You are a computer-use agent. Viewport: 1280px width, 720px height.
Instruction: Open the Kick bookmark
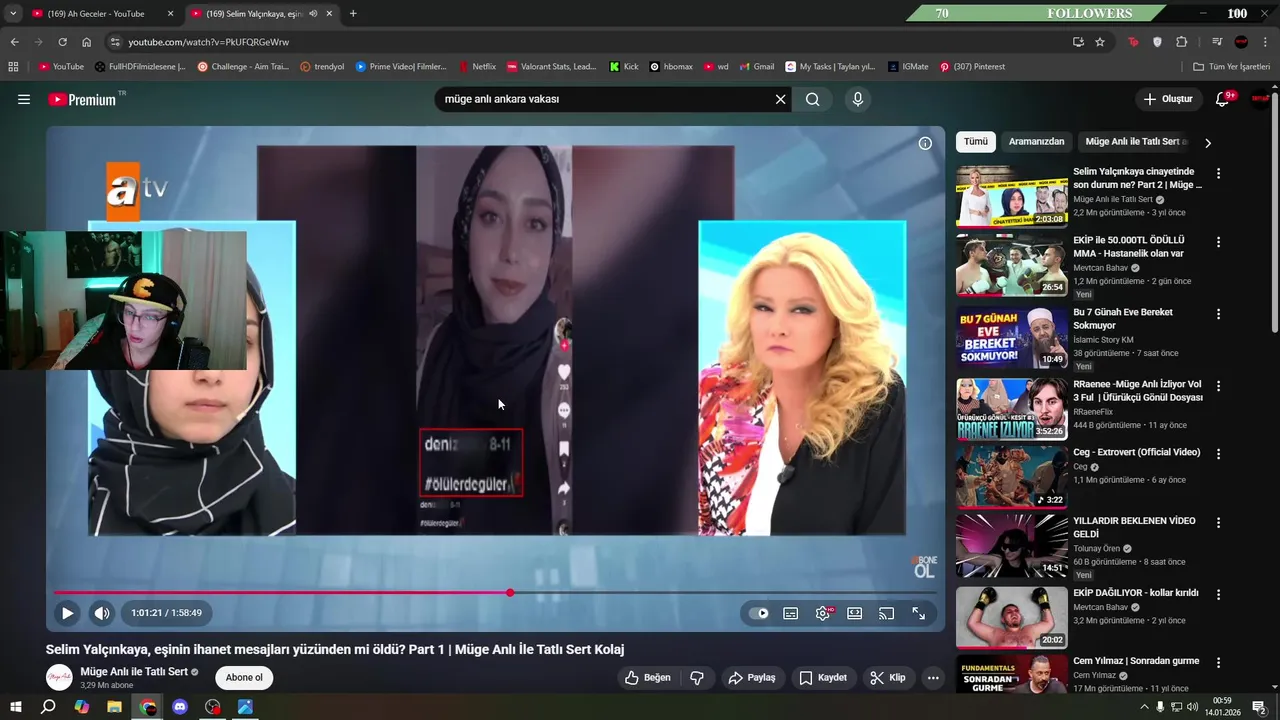[623, 67]
